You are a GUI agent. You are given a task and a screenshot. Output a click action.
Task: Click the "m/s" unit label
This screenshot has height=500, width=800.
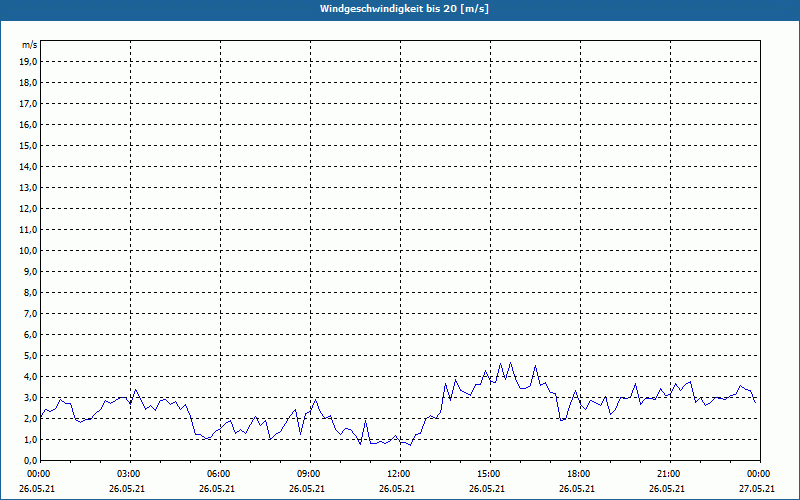[x=30, y=45]
